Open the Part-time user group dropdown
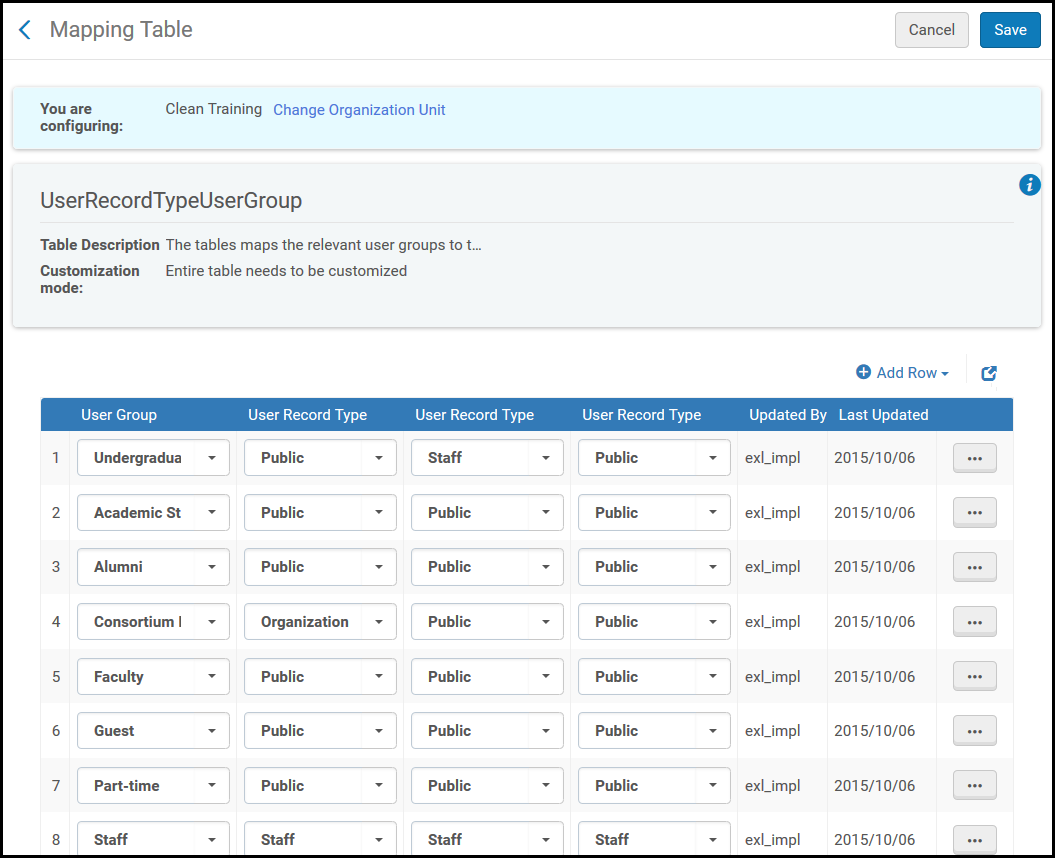Viewport: 1055px width, 858px height. point(153,785)
